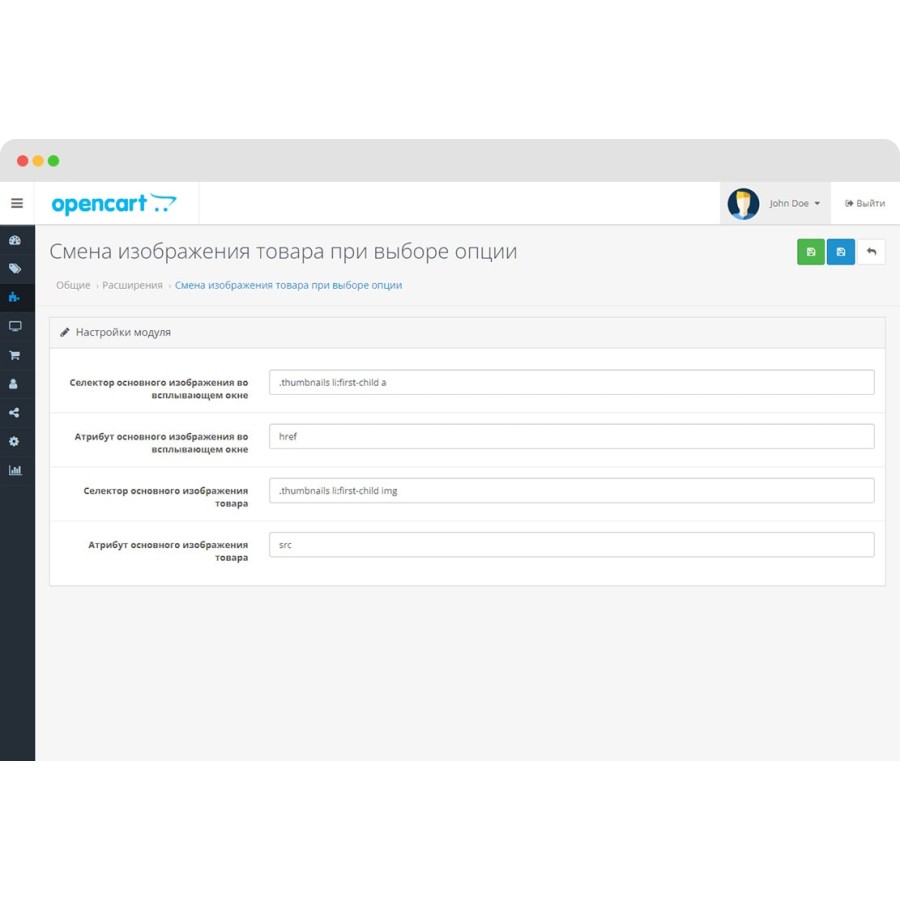
Task: Focus the .thumbnails li:first-child img field
Action: (x=572, y=491)
